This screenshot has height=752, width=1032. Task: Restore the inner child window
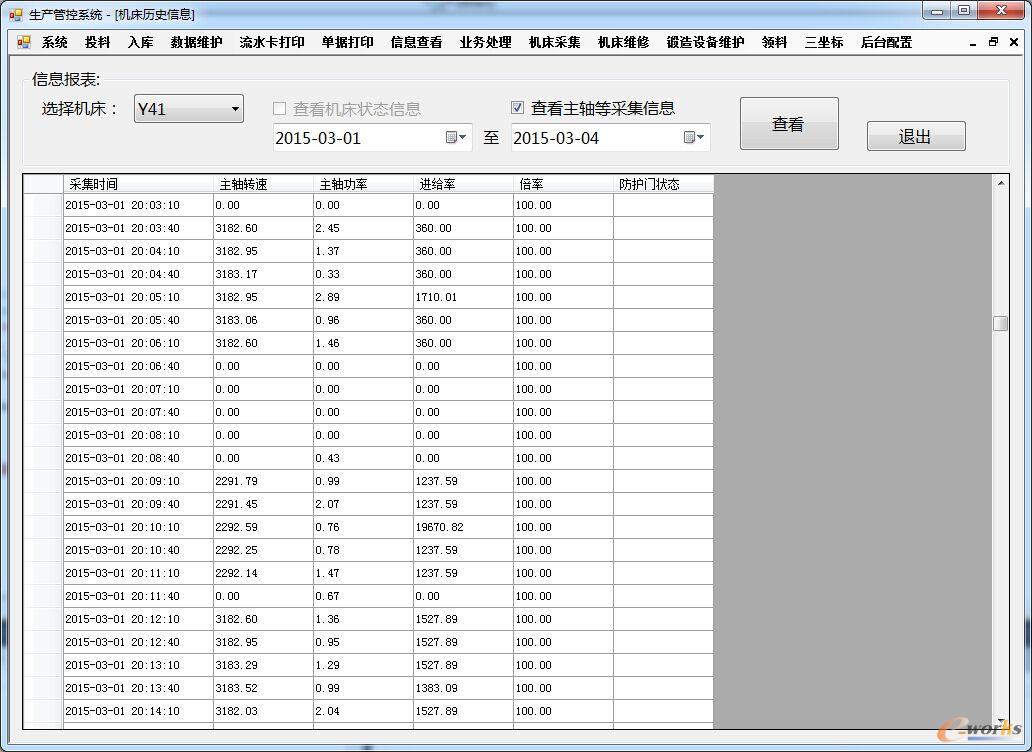coord(993,42)
